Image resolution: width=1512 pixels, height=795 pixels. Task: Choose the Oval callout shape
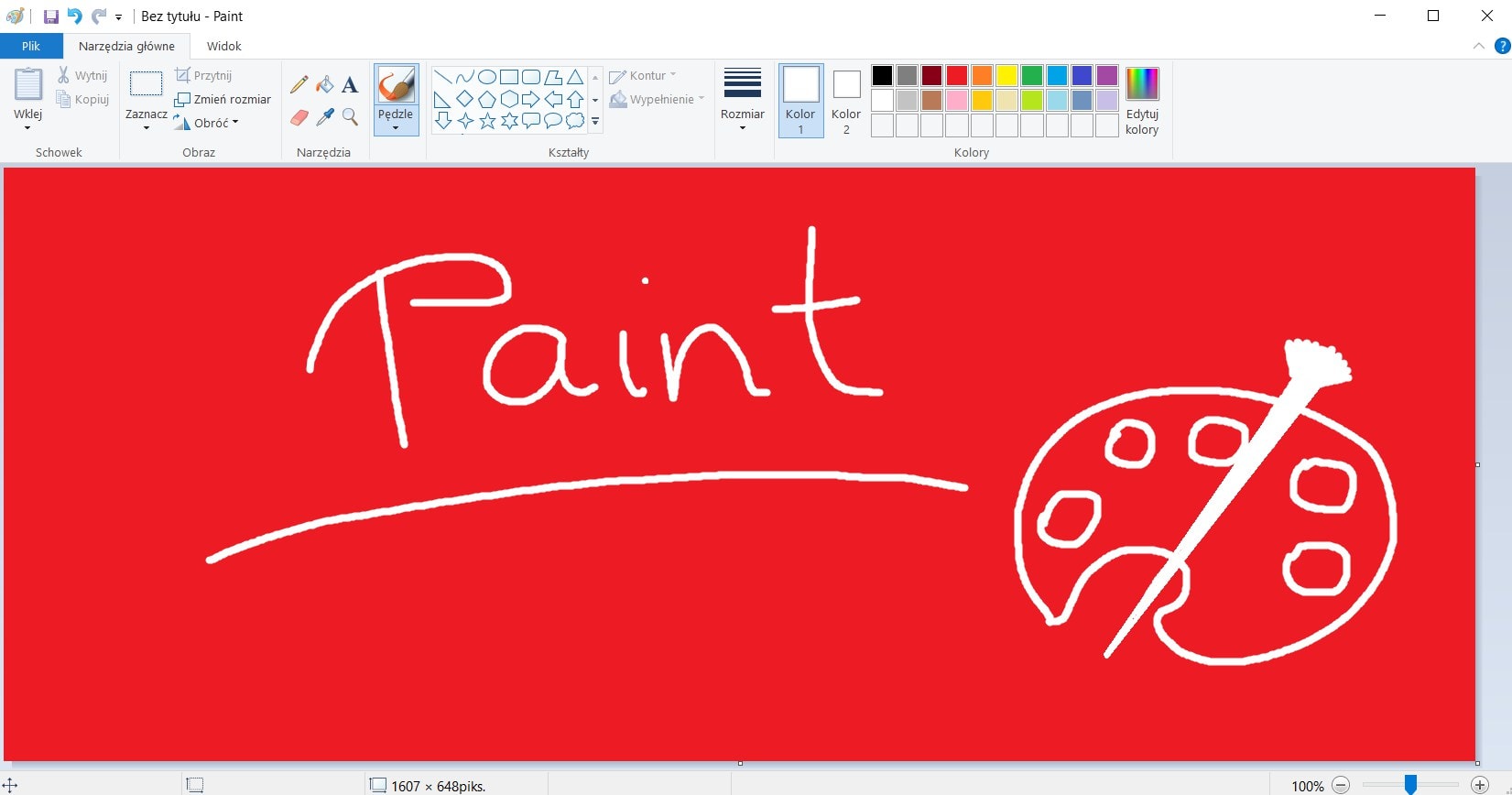click(553, 121)
